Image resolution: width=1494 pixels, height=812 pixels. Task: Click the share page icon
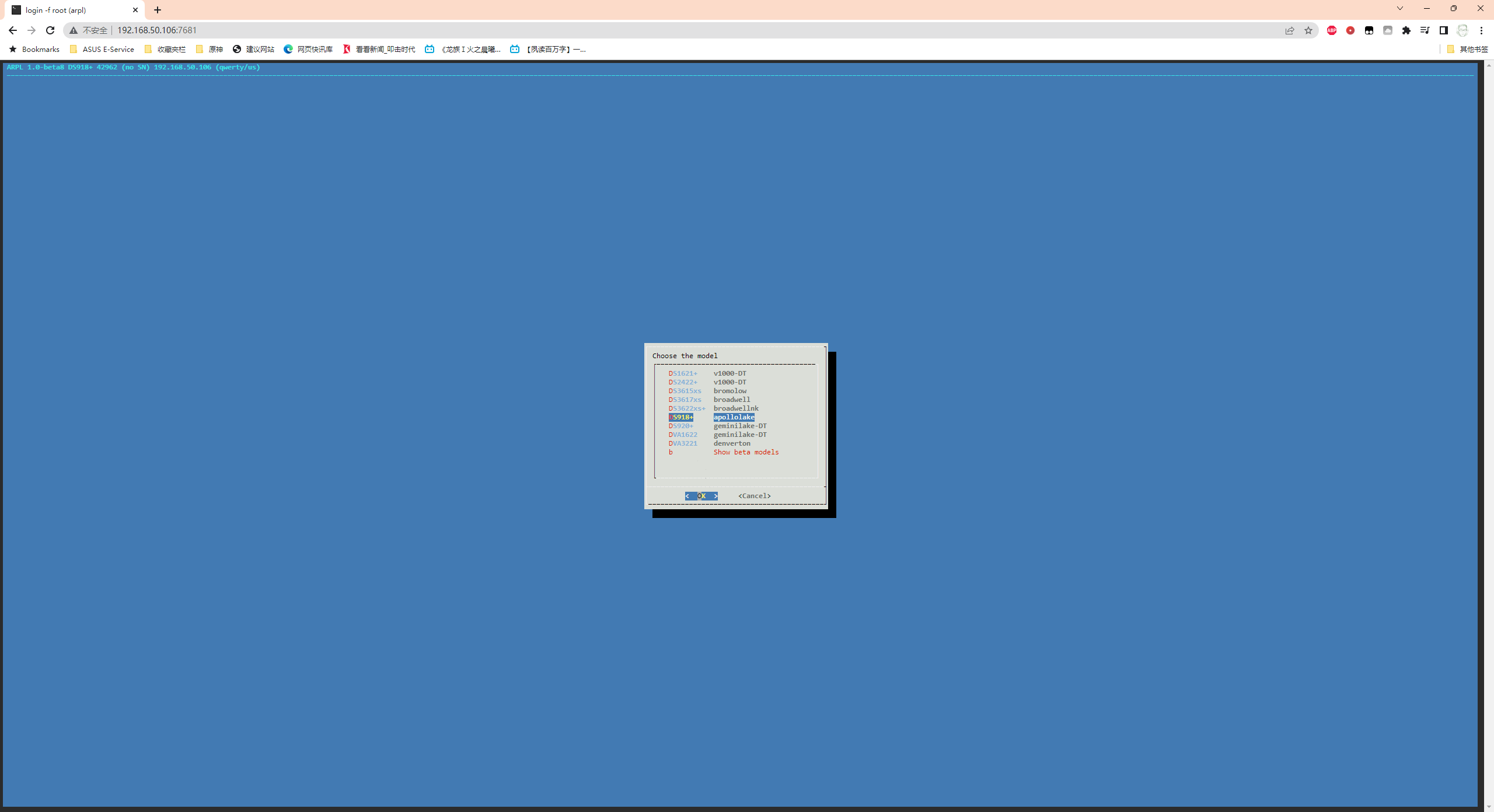(x=1289, y=30)
